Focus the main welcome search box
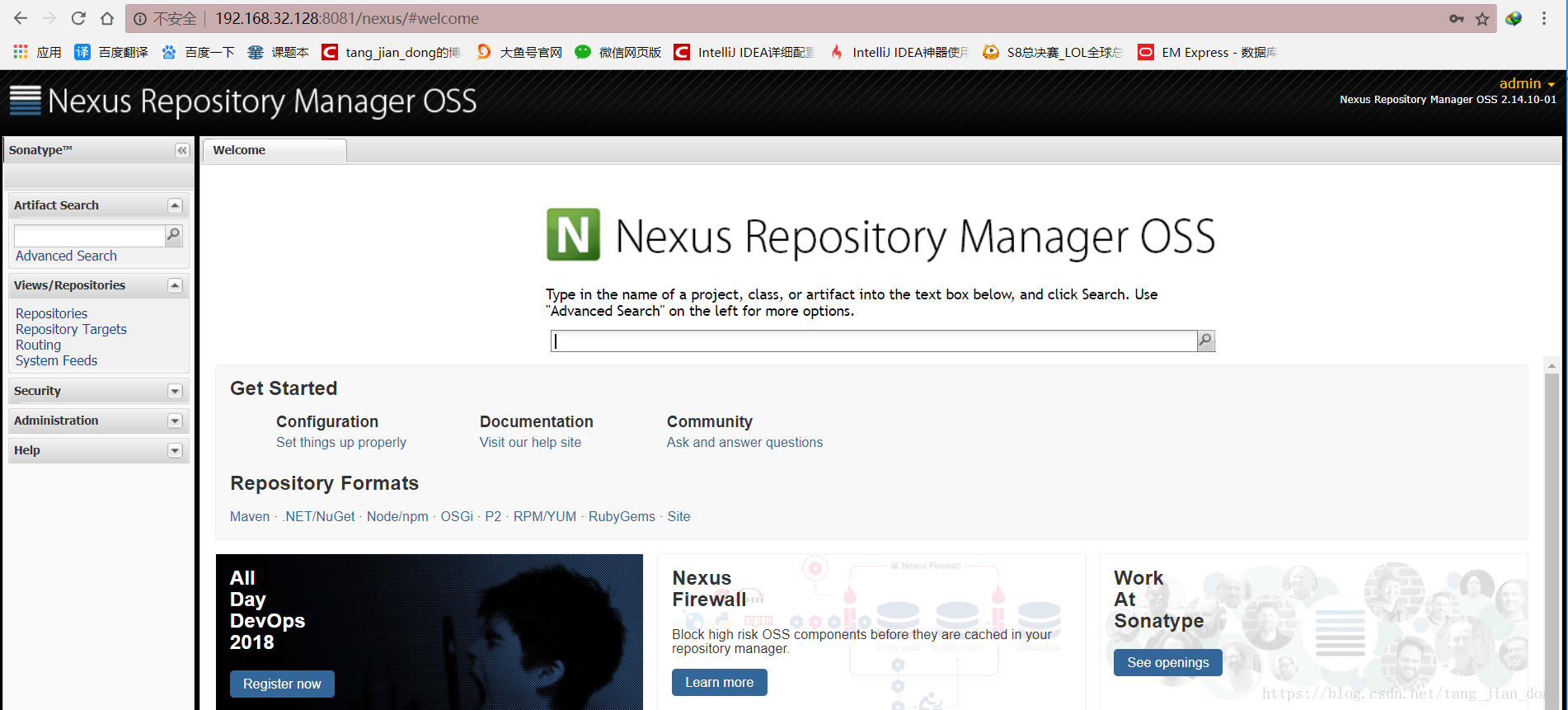 874,341
